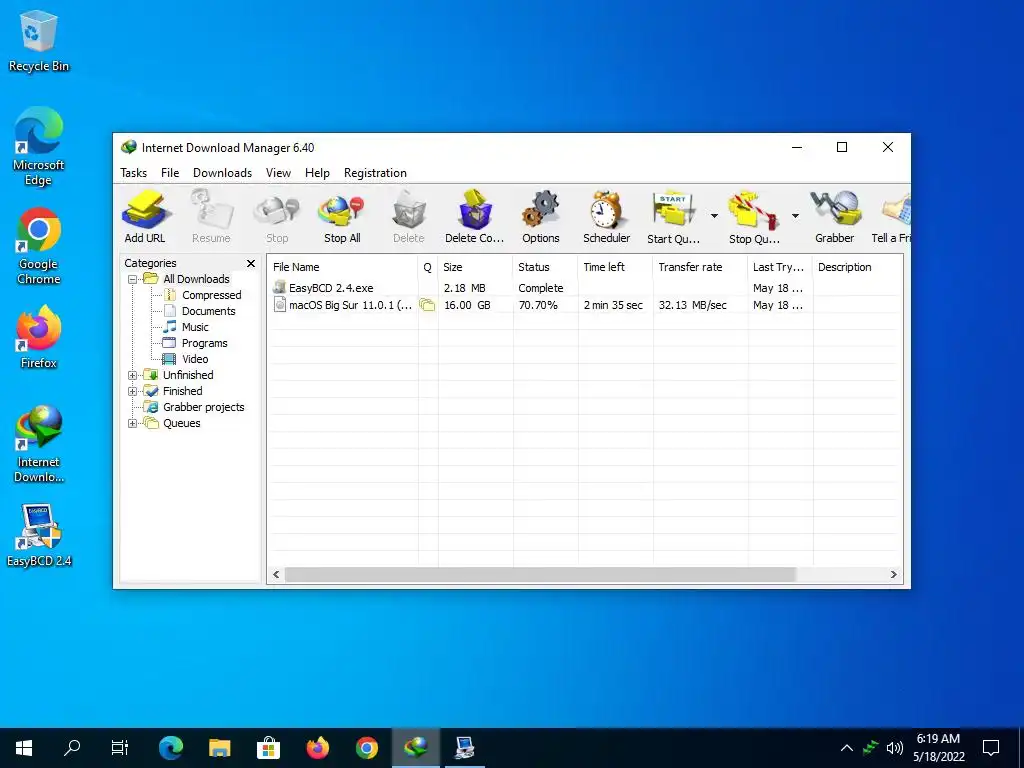Expand the Queues category node
This screenshot has height=768, width=1024.
coord(132,423)
